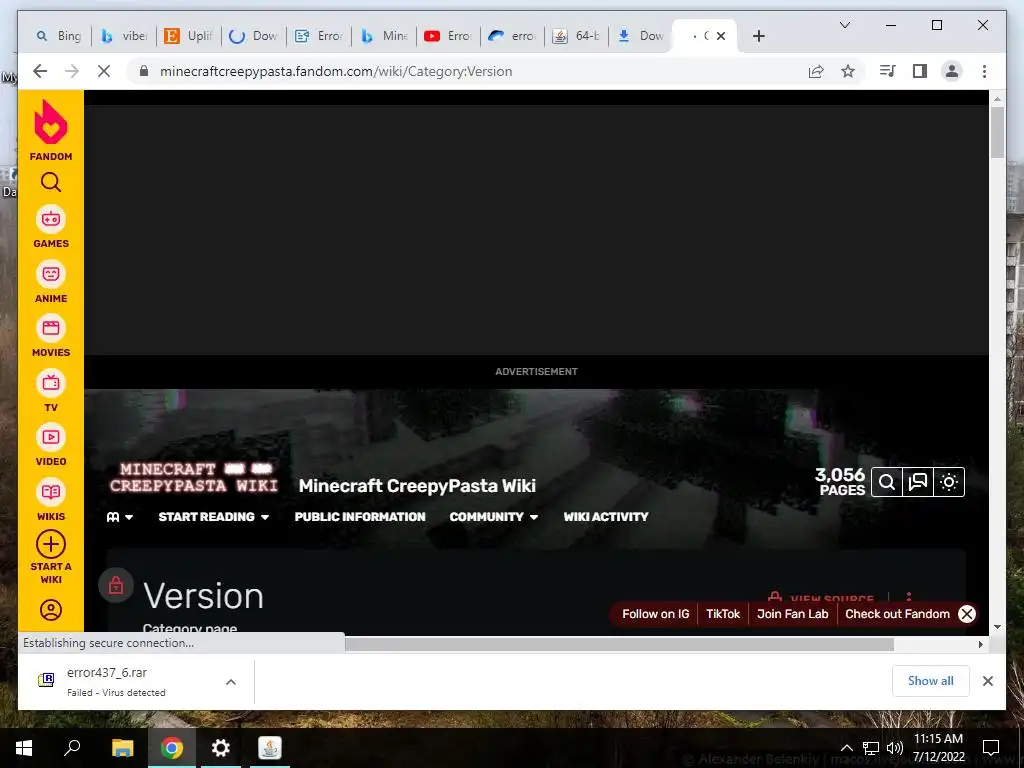Click Minecraft CreepyPasta Wiki title link
Screen dimensions: 1024x768
point(417,486)
